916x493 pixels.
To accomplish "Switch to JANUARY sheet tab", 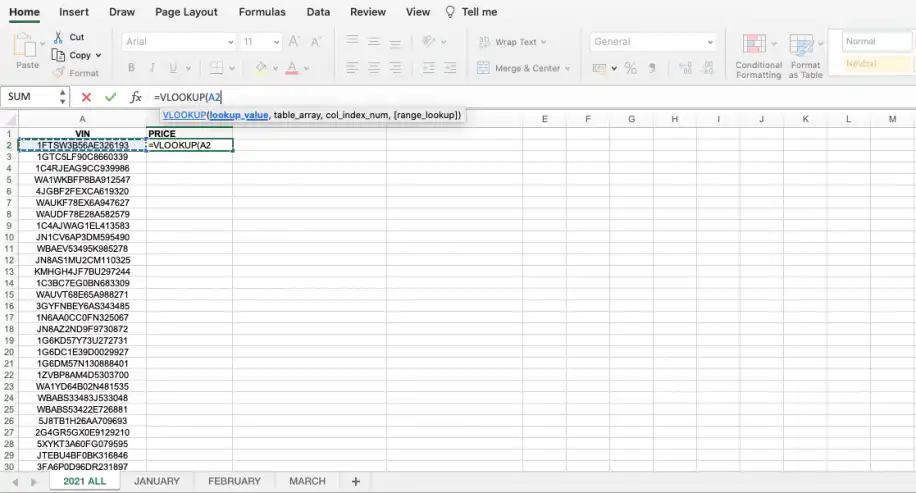I will [x=157, y=481].
